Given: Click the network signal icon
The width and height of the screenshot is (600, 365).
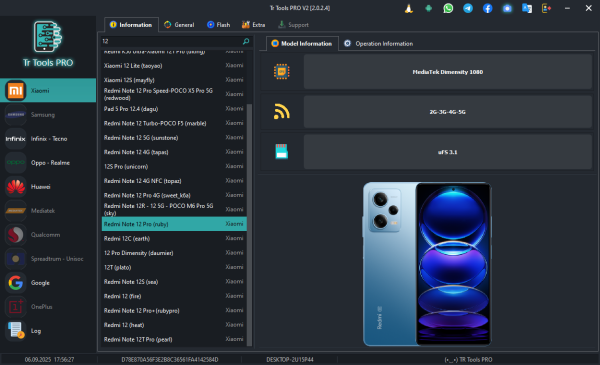Looking at the screenshot, I should 282,112.
